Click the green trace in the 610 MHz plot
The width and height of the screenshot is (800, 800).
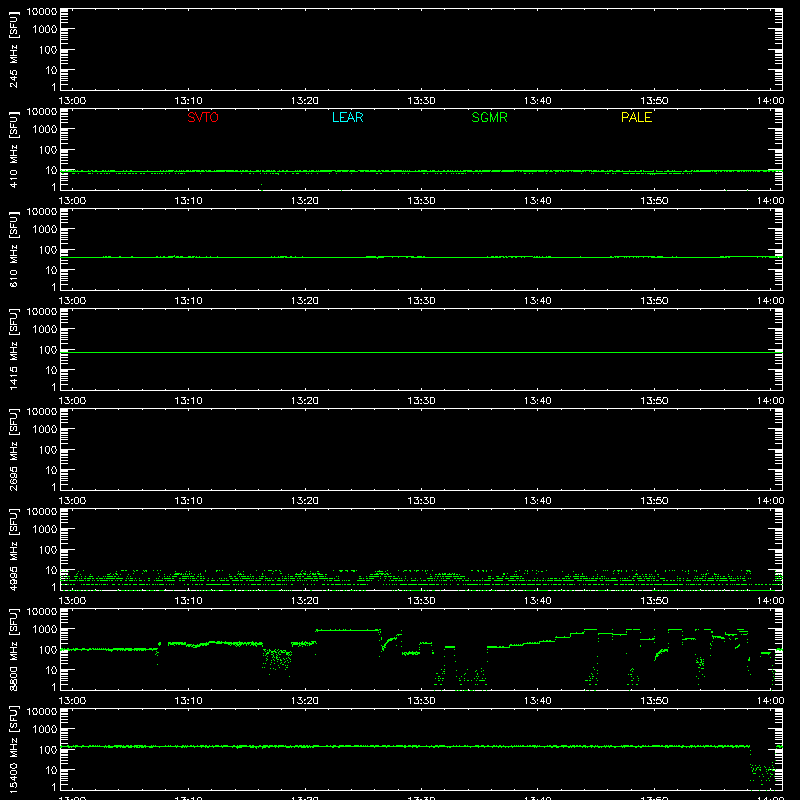coord(421,257)
